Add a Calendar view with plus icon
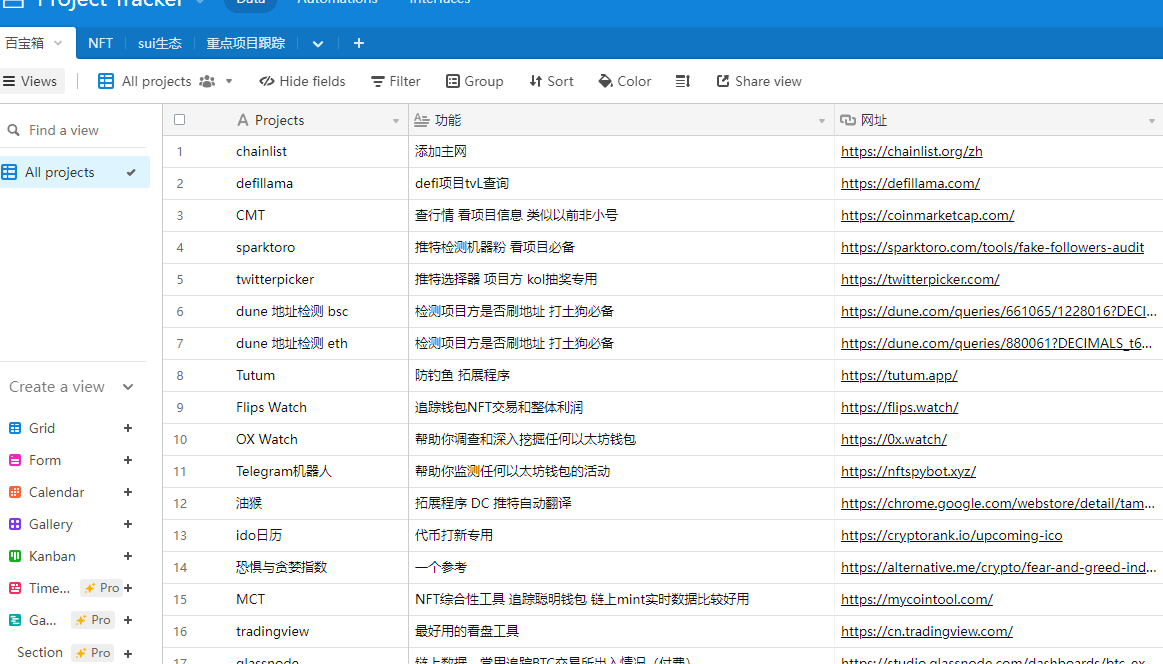 click(128, 492)
